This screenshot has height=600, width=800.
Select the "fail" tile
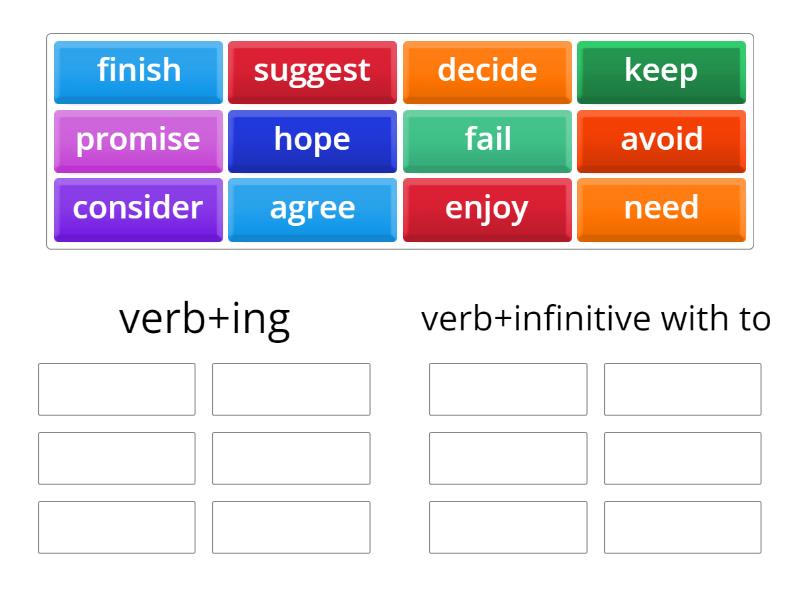(487, 140)
